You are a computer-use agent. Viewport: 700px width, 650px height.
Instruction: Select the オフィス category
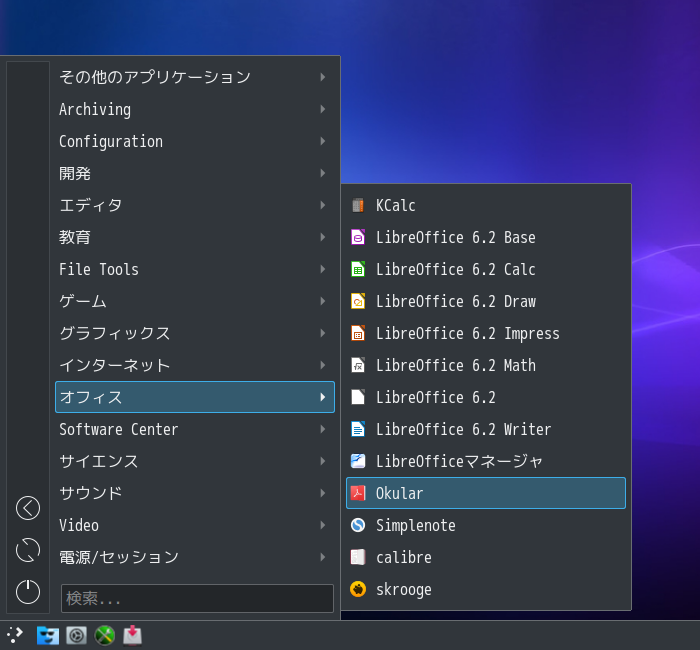(x=195, y=397)
